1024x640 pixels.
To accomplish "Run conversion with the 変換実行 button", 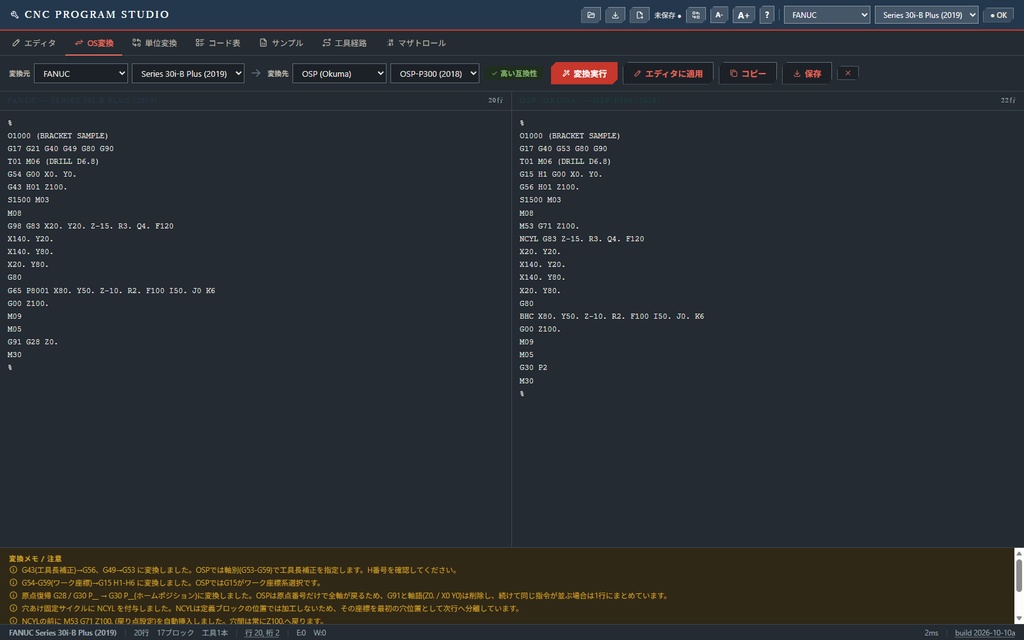I will pos(584,73).
